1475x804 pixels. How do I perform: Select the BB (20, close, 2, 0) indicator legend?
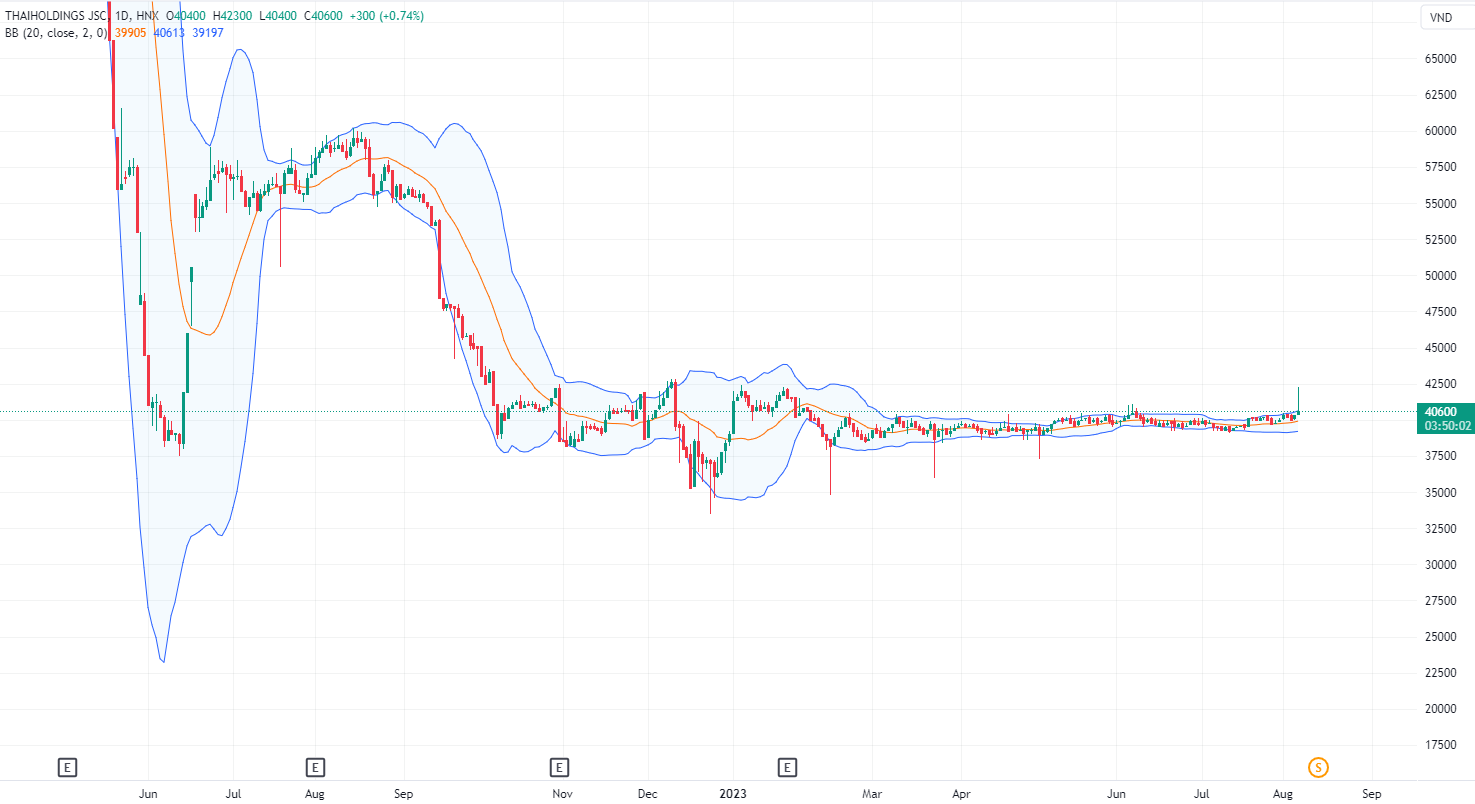pos(56,32)
